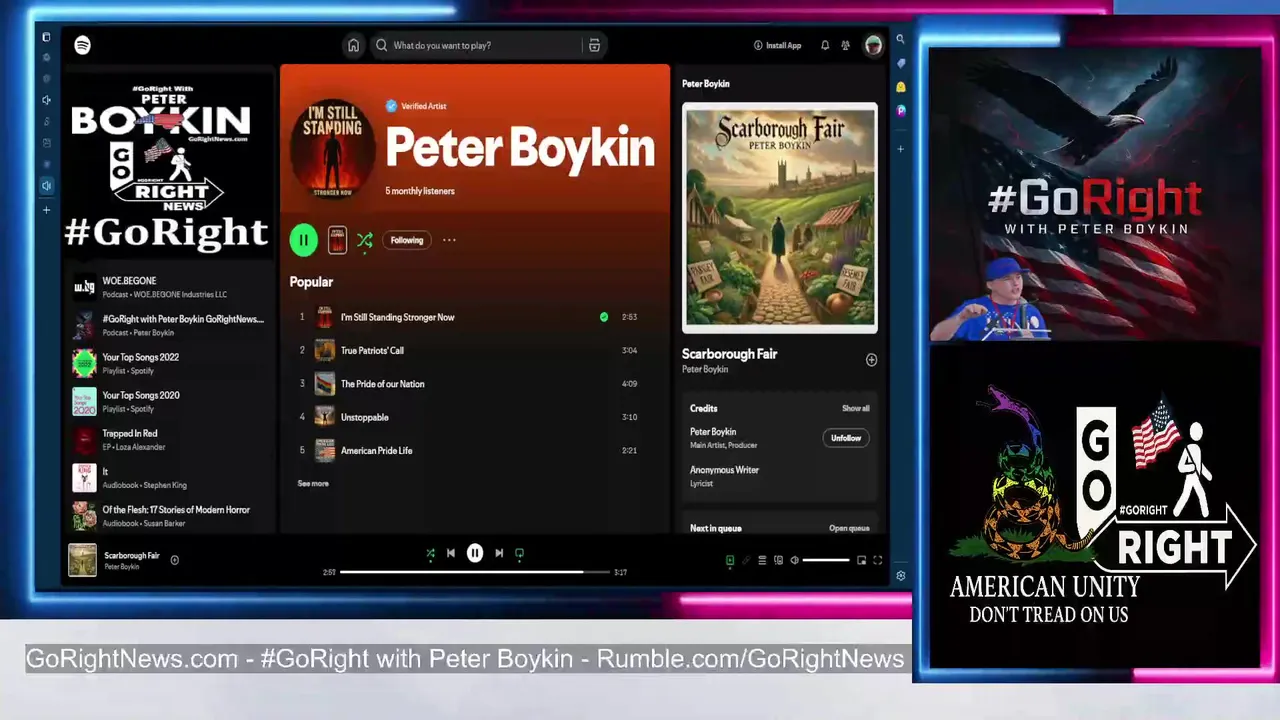Screen dimensions: 1280x720
Task: Mute with the volume speaker icon
Action: tap(794, 560)
